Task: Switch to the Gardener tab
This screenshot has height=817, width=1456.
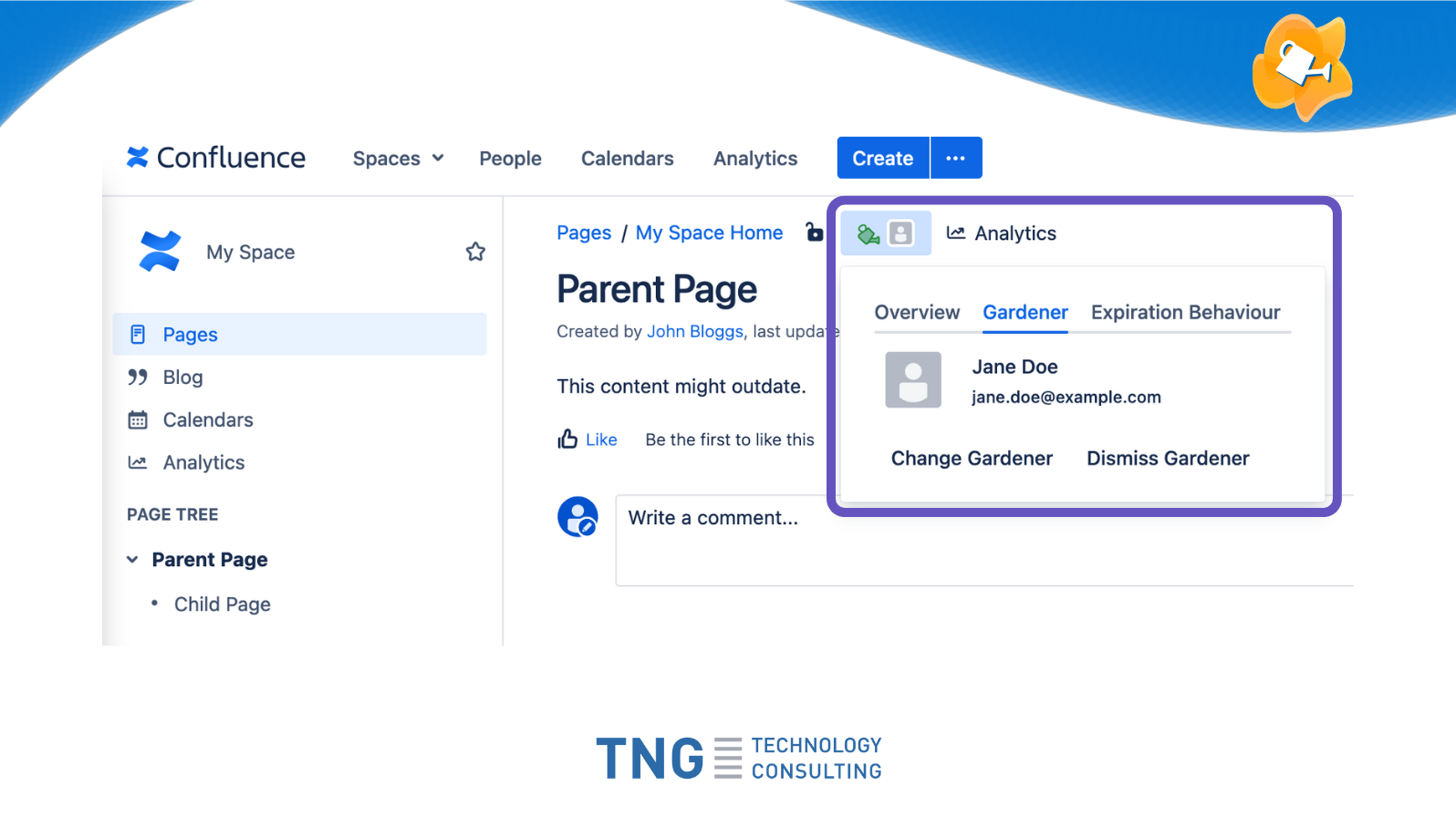Action: click(x=1025, y=313)
